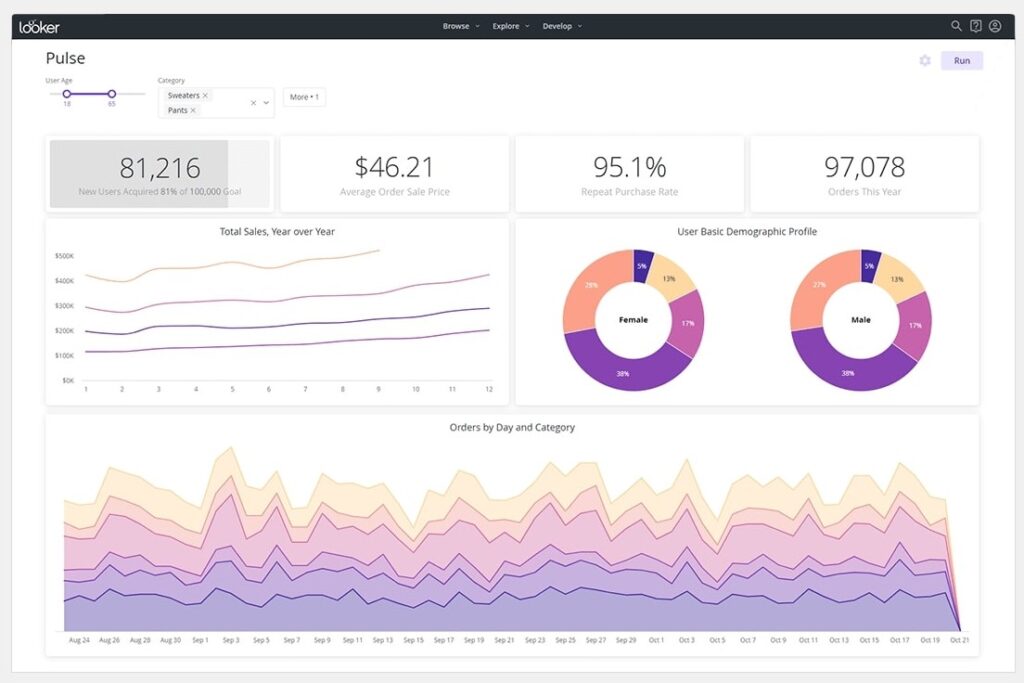Open the Browse menu
This screenshot has width=1024, height=683.
pos(460,26)
